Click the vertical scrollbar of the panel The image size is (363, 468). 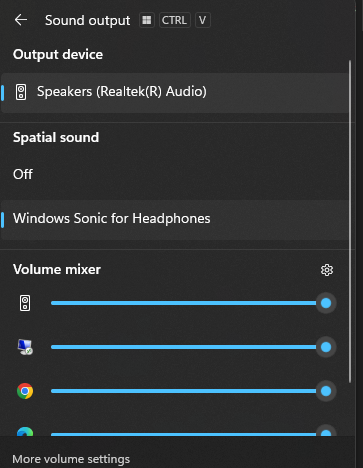pos(350,222)
